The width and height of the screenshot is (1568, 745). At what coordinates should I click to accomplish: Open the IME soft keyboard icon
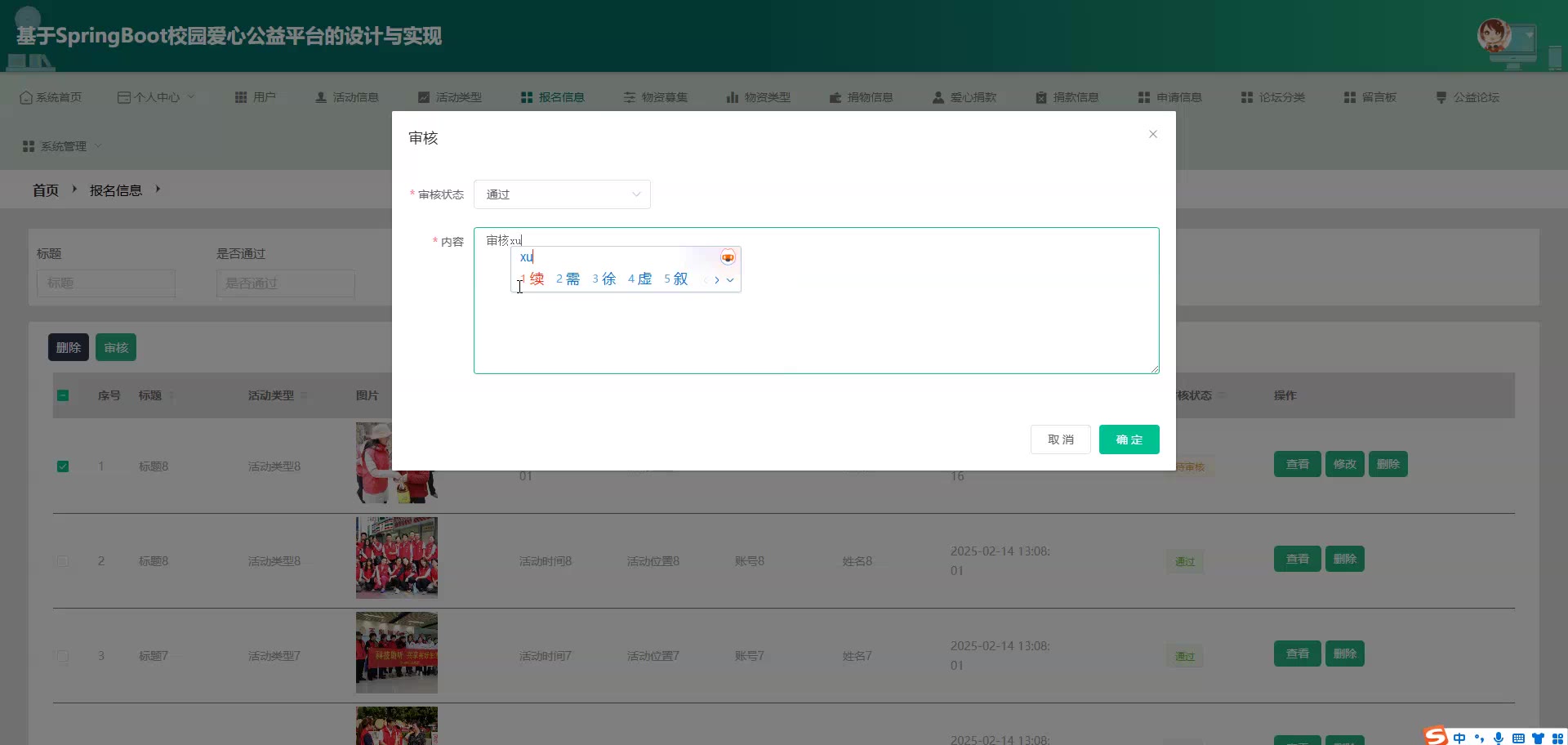pyautogui.click(x=1518, y=738)
